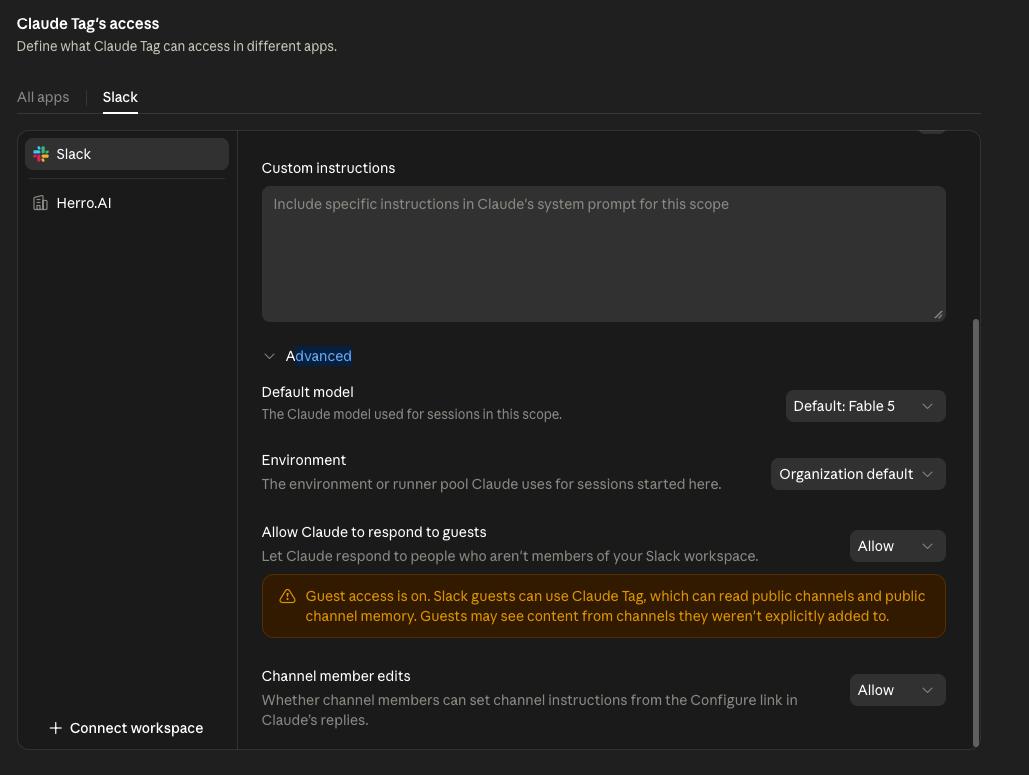1029x775 pixels.
Task: Click Connect workspace button
Action: pos(126,728)
